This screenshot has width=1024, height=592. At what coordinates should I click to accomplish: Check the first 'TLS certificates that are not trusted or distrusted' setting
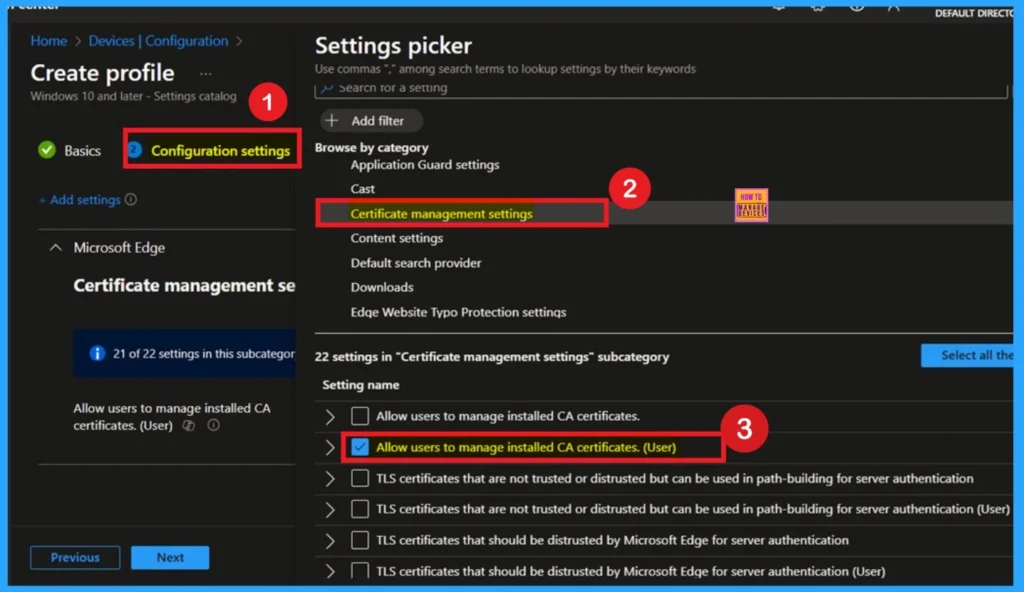[360, 478]
